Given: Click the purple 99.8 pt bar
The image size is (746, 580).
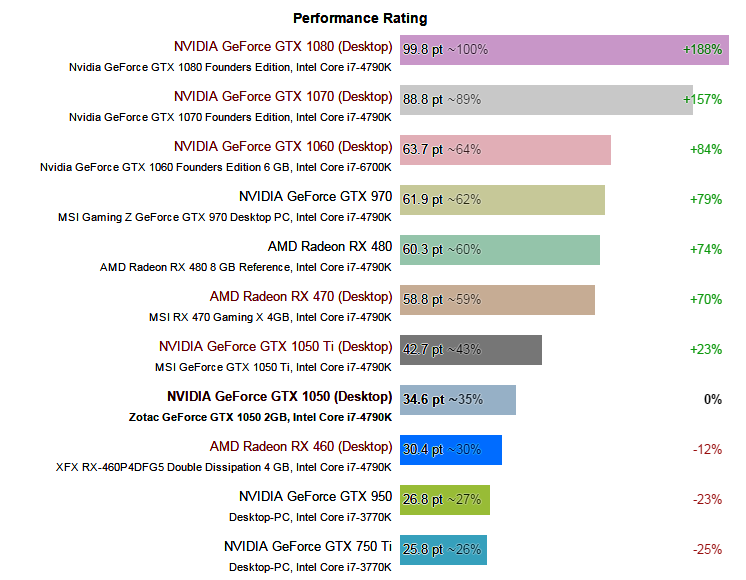Looking at the screenshot, I should click(x=564, y=49).
